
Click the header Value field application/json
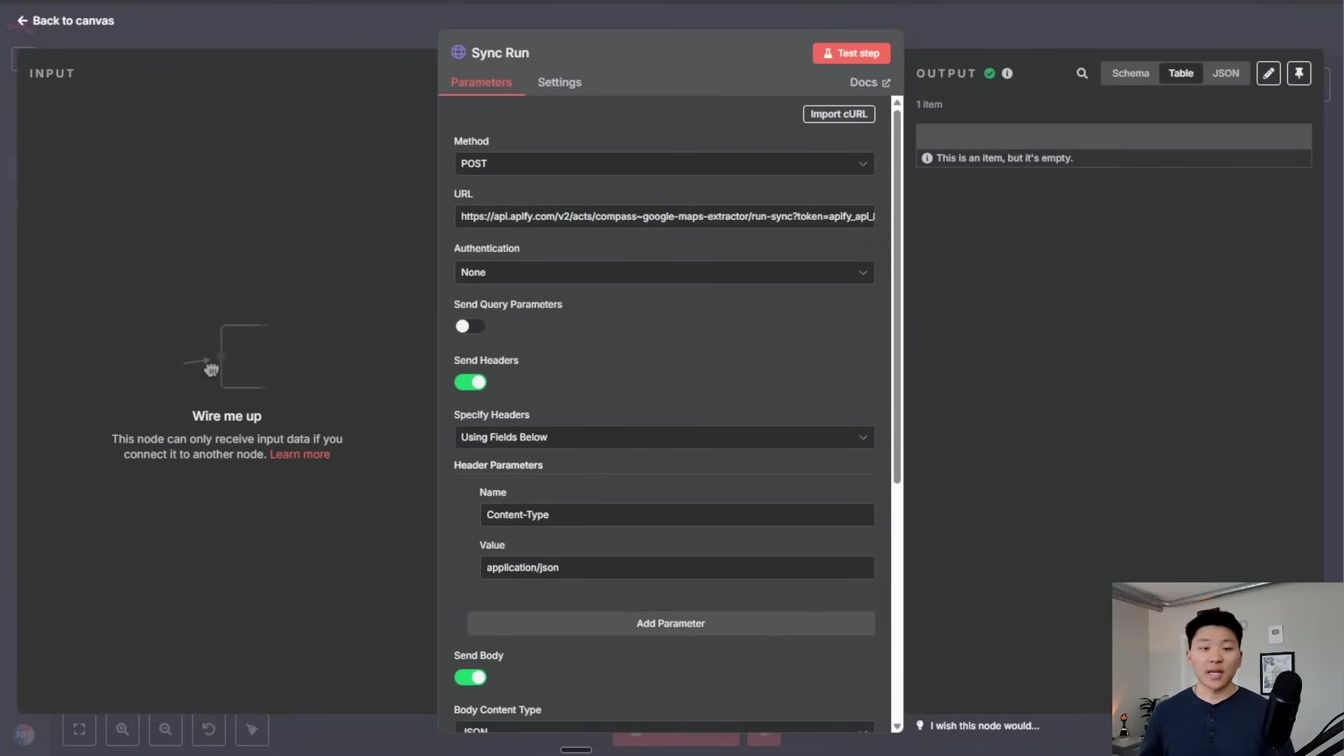coord(677,567)
